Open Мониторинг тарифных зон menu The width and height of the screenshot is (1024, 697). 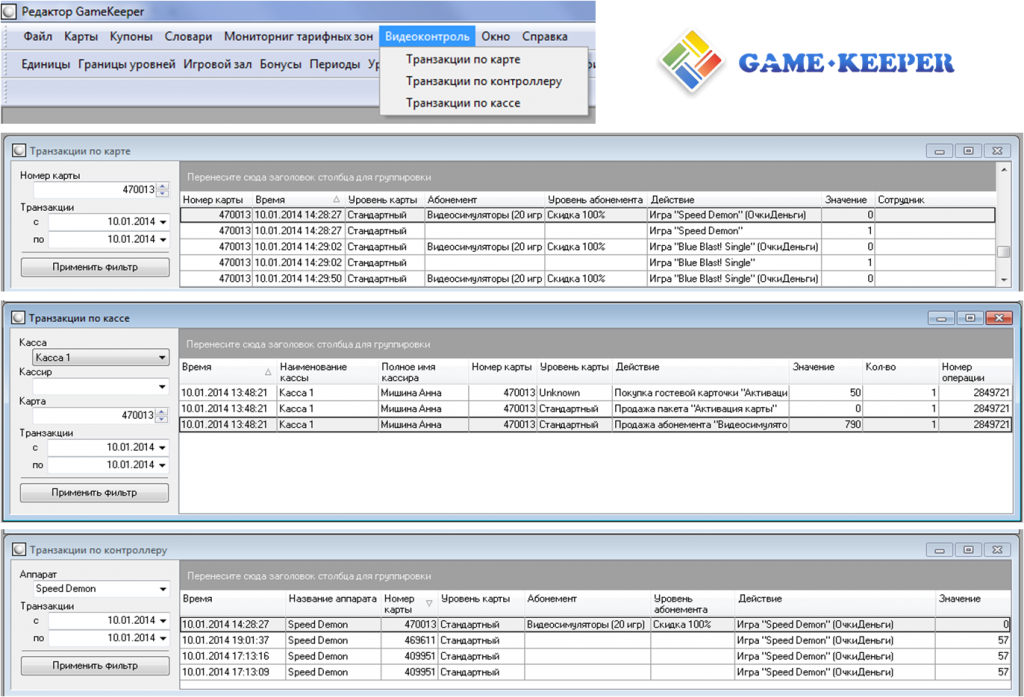(x=298, y=37)
